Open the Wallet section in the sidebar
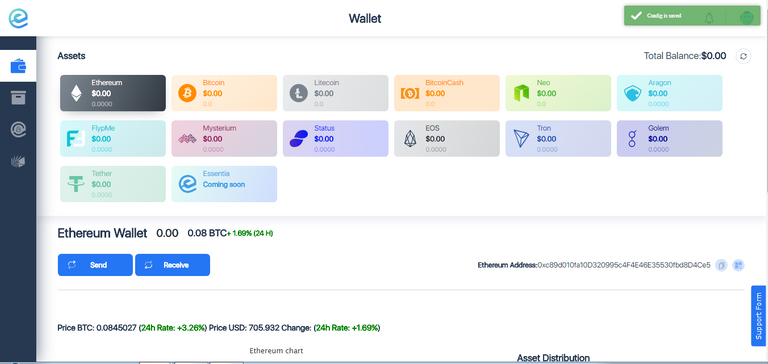 coord(18,66)
